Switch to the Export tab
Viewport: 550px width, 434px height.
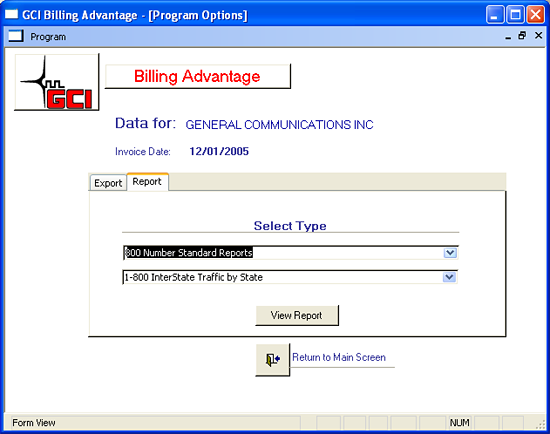click(x=108, y=183)
